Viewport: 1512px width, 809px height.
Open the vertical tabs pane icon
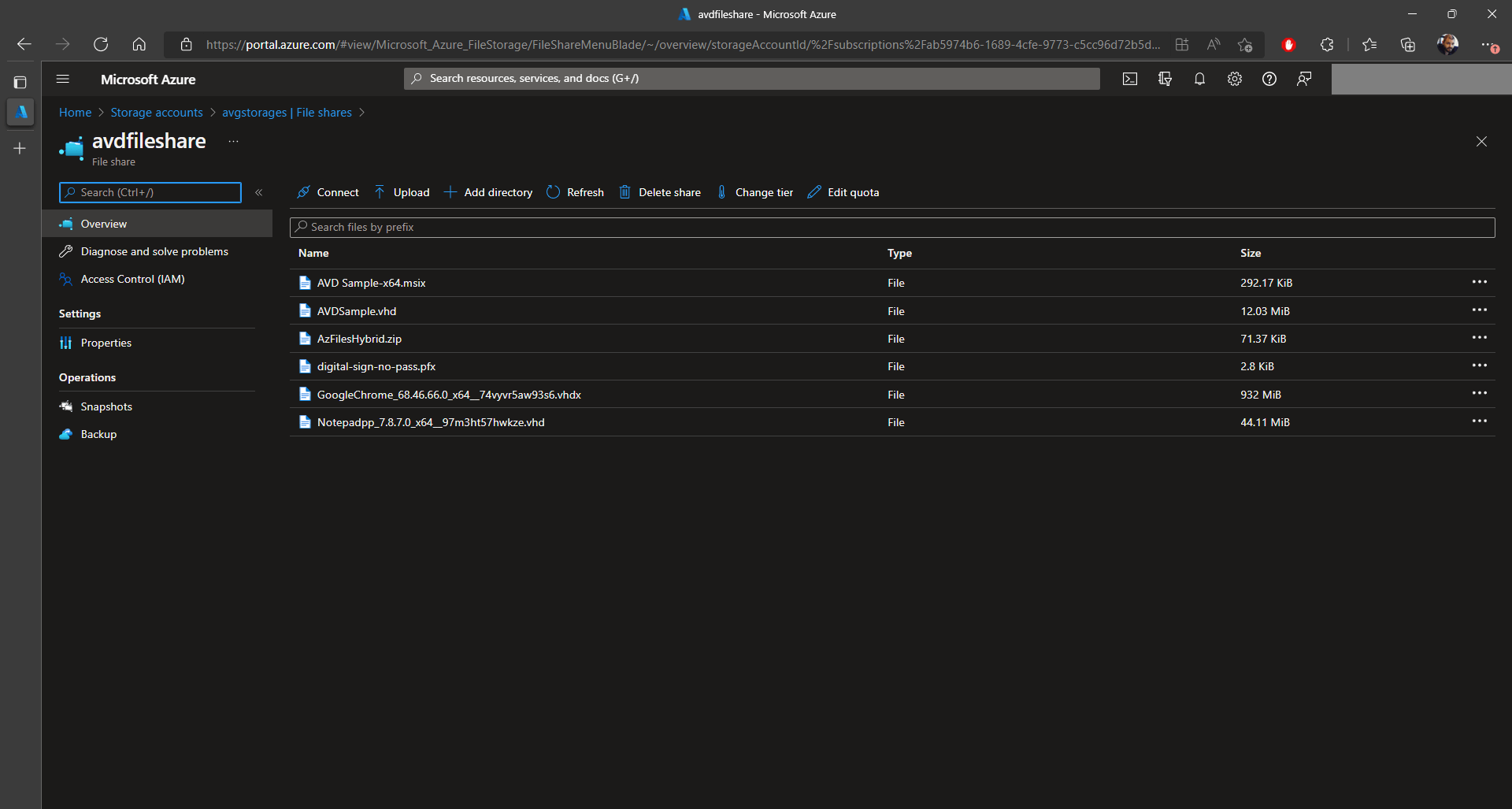pos(20,82)
